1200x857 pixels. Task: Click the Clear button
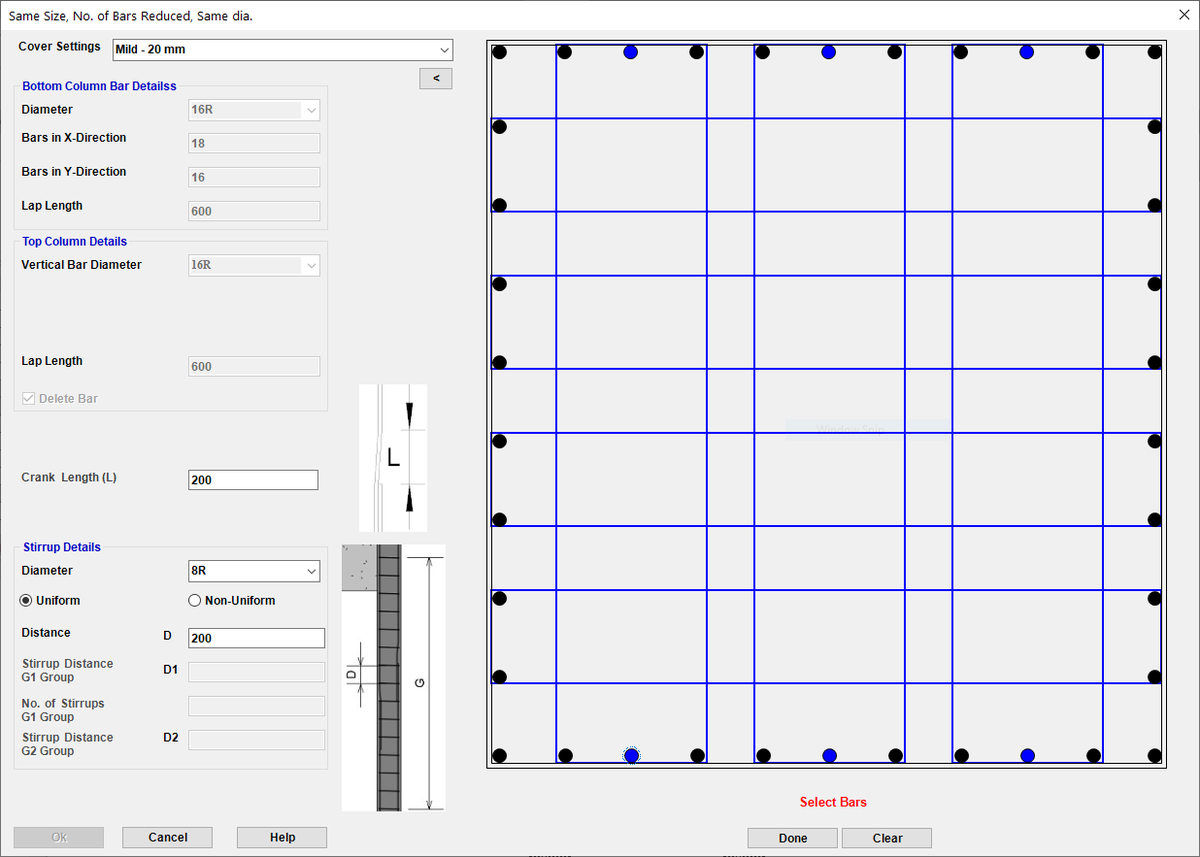[887, 838]
